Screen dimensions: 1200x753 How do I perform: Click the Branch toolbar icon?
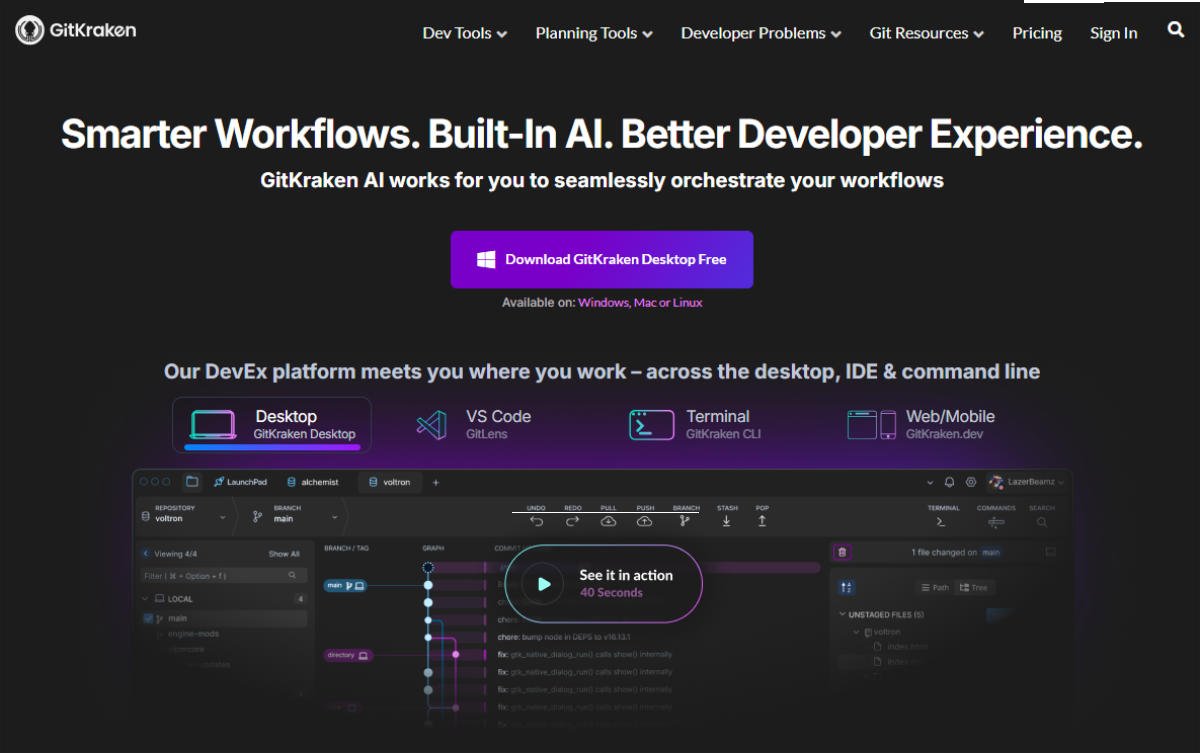[685, 521]
